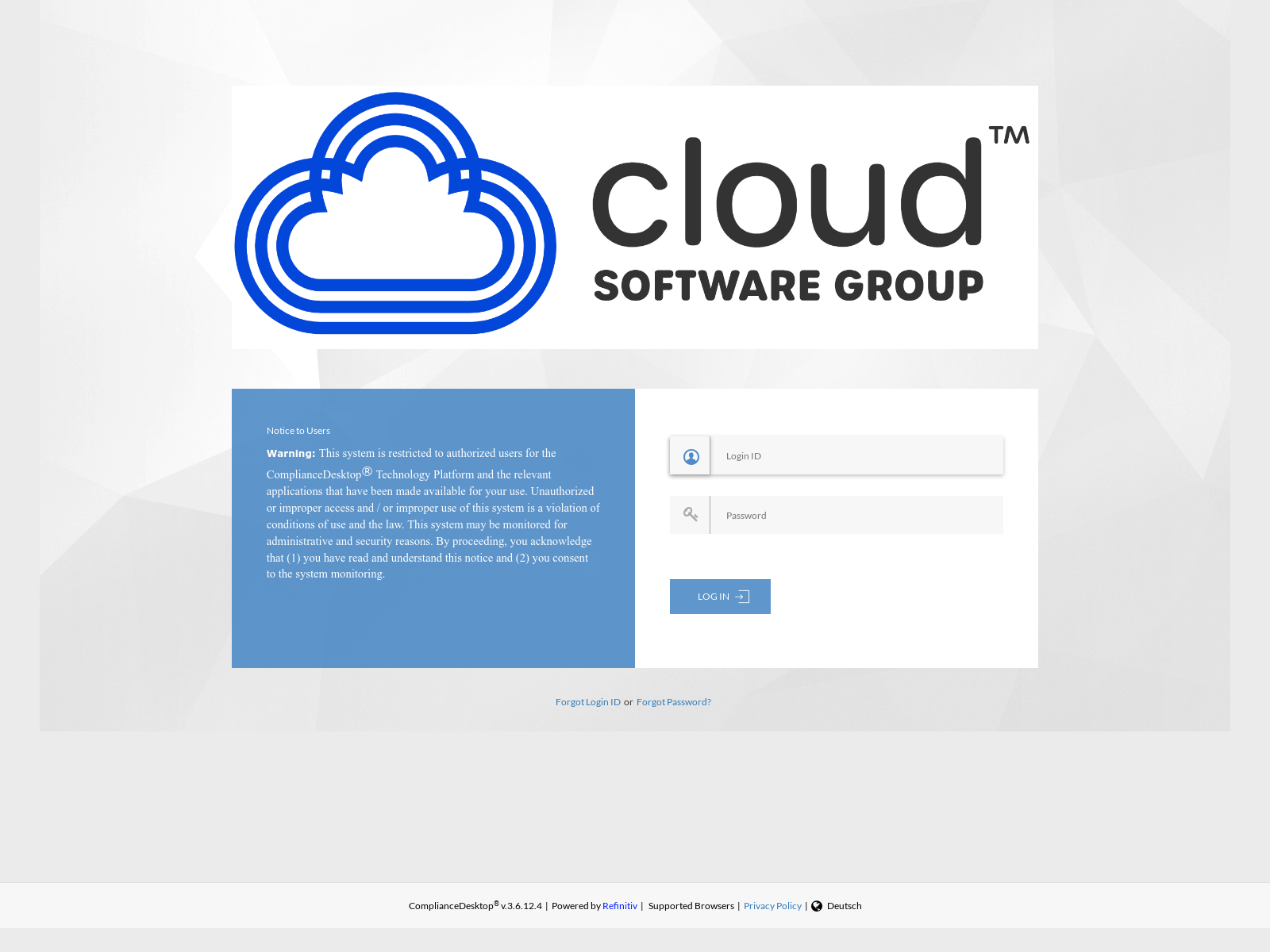The width and height of the screenshot is (1270, 952).
Task: Open the Forgot Password? link
Action: pyautogui.click(x=674, y=702)
